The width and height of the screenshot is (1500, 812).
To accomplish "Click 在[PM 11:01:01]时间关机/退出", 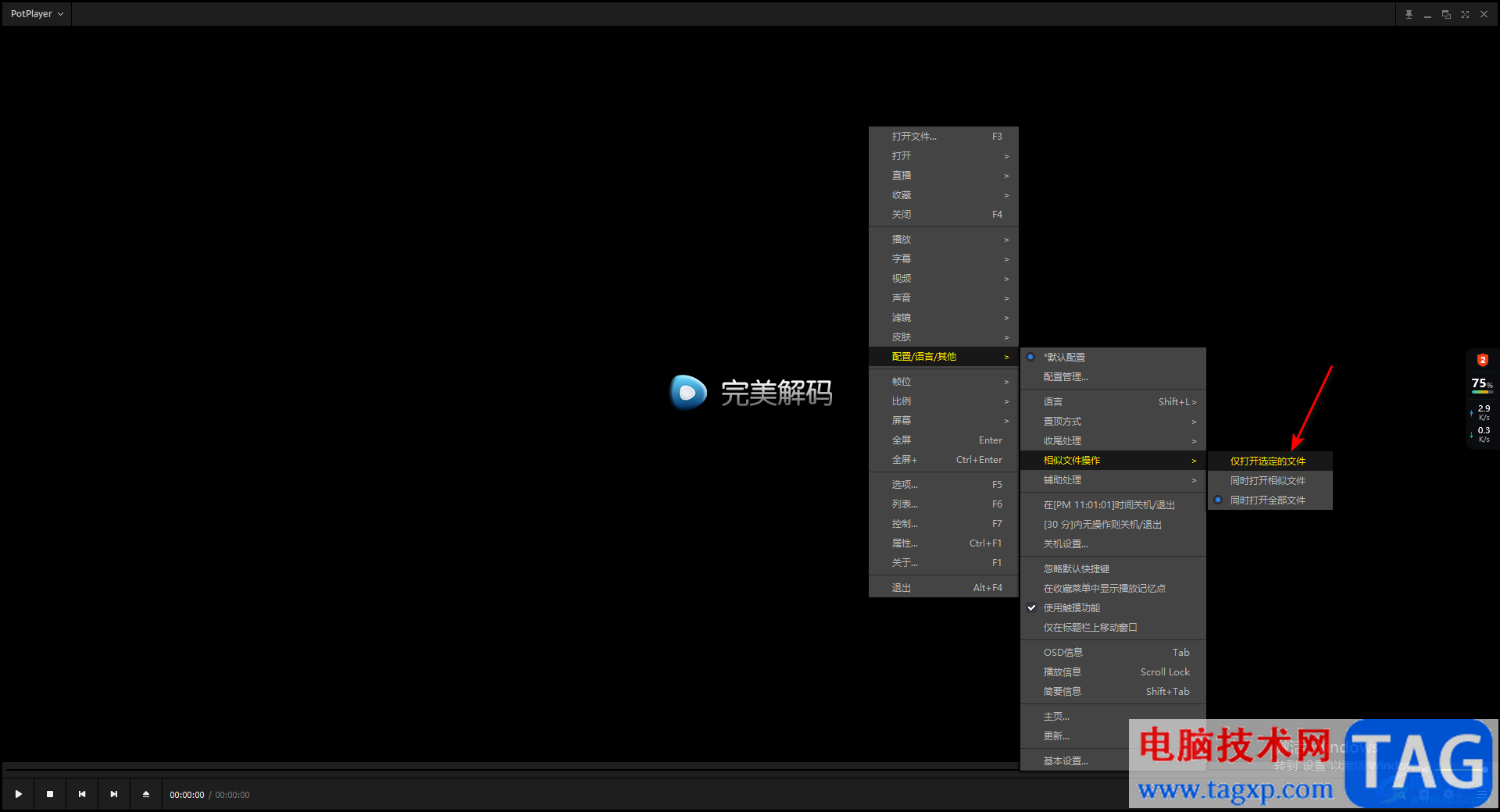I will (1113, 504).
